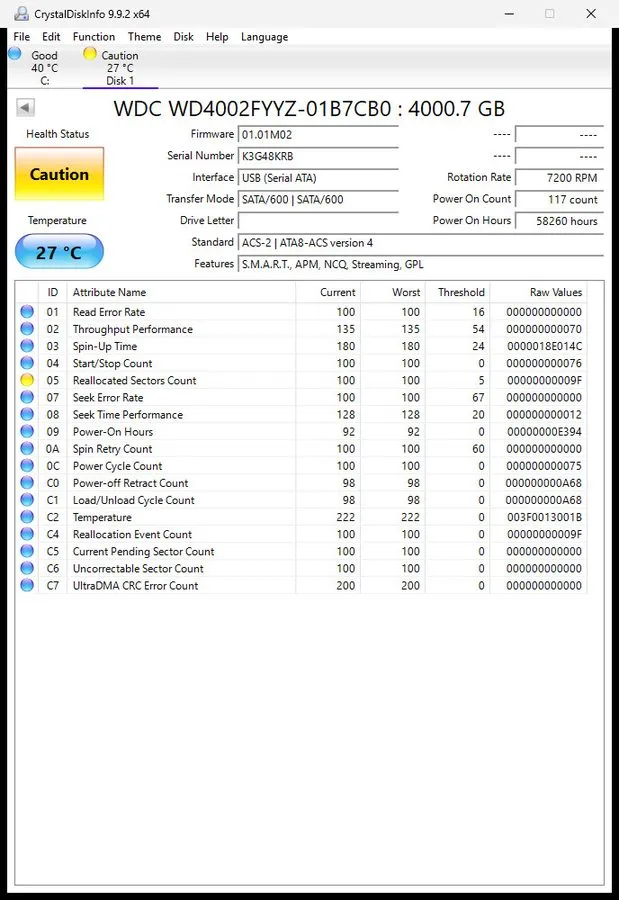Click the blue status orb for Seek Error Rate
619x900 pixels.
27,397
